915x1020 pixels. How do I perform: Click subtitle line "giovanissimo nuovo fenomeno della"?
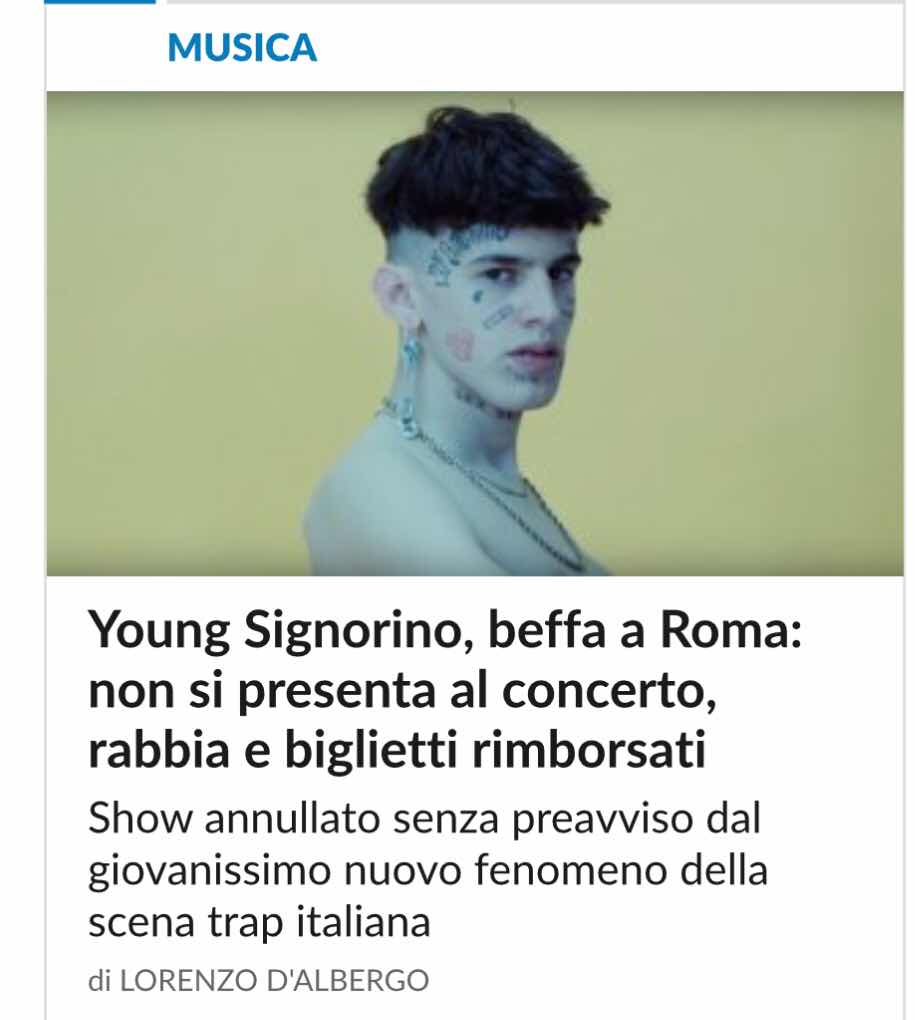(428, 870)
